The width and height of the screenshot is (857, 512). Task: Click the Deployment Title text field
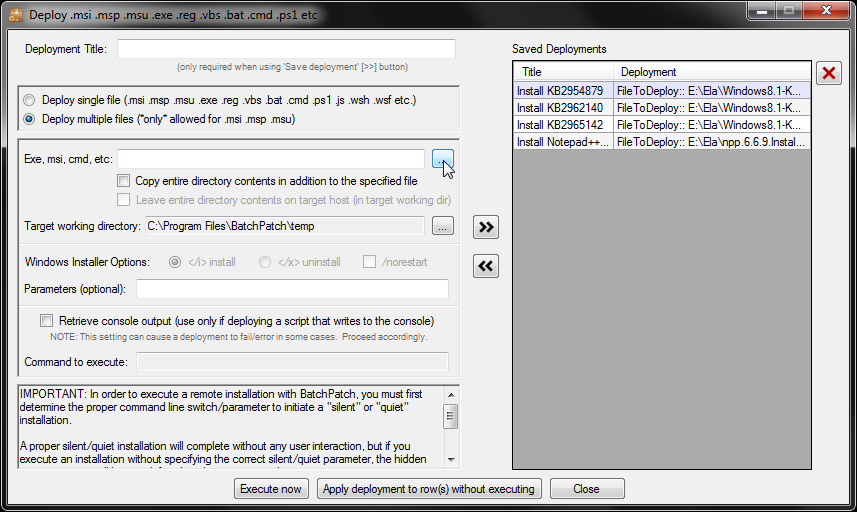286,49
